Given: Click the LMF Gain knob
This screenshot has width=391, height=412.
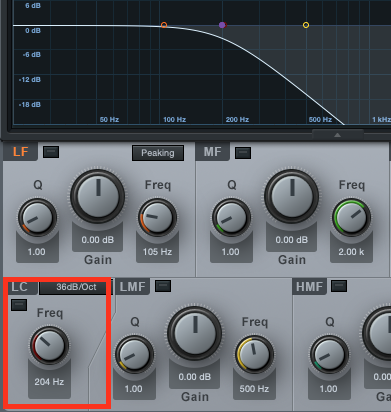Looking at the screenshot, I should [195, 333].
